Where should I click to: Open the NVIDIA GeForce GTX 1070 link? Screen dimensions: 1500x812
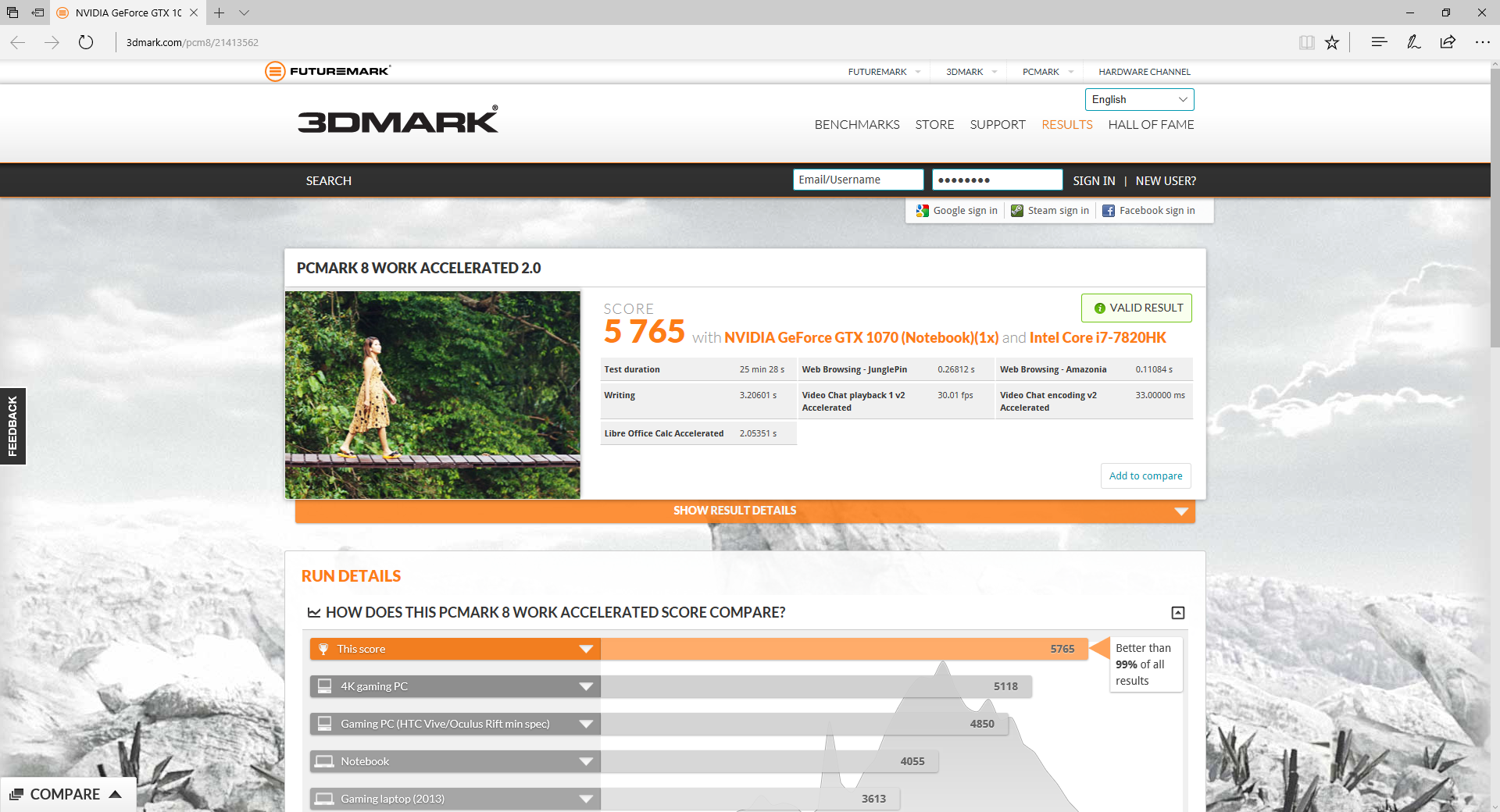pos(861,338)
